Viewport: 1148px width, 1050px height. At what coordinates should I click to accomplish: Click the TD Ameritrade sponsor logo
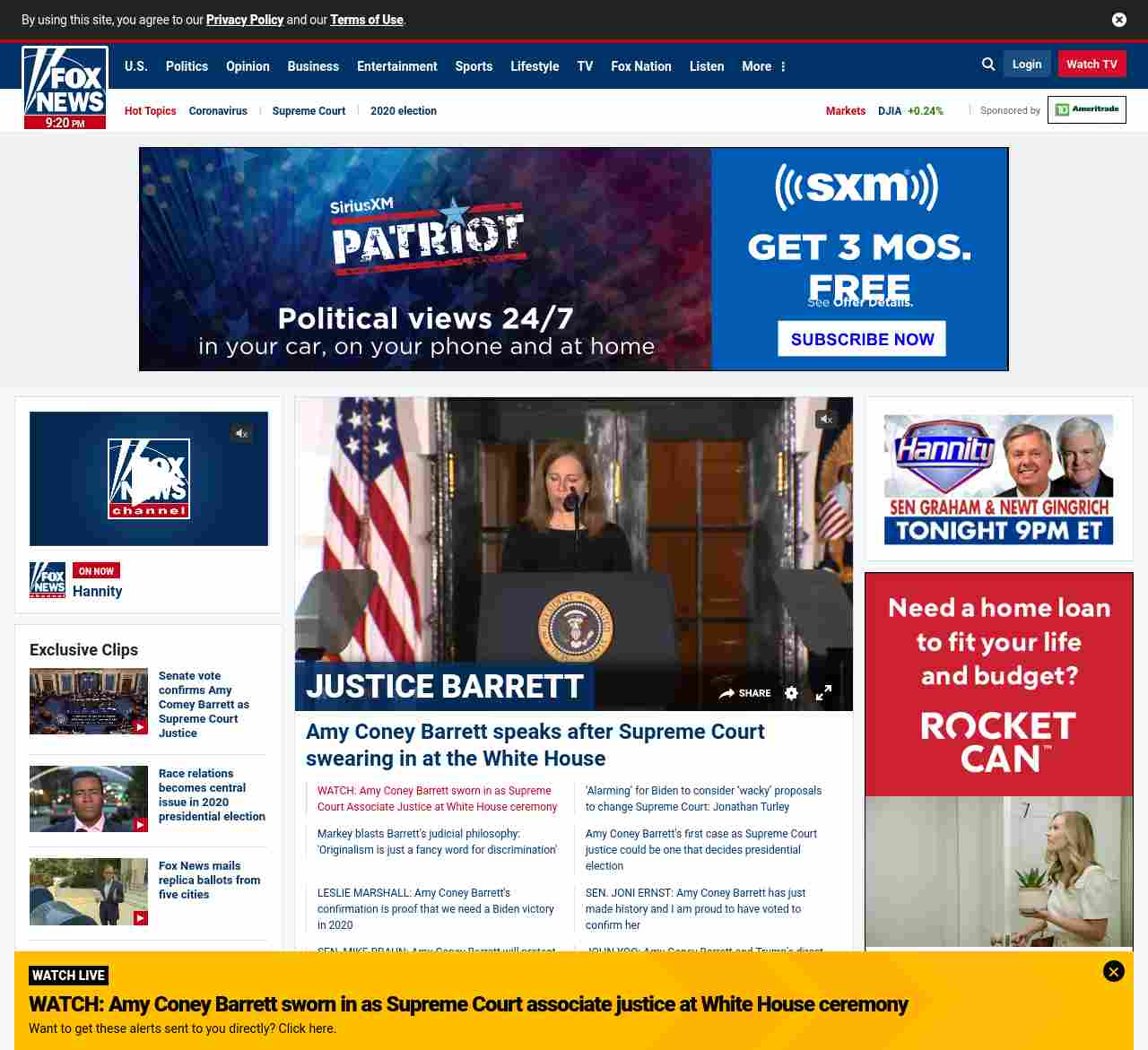1086,110
